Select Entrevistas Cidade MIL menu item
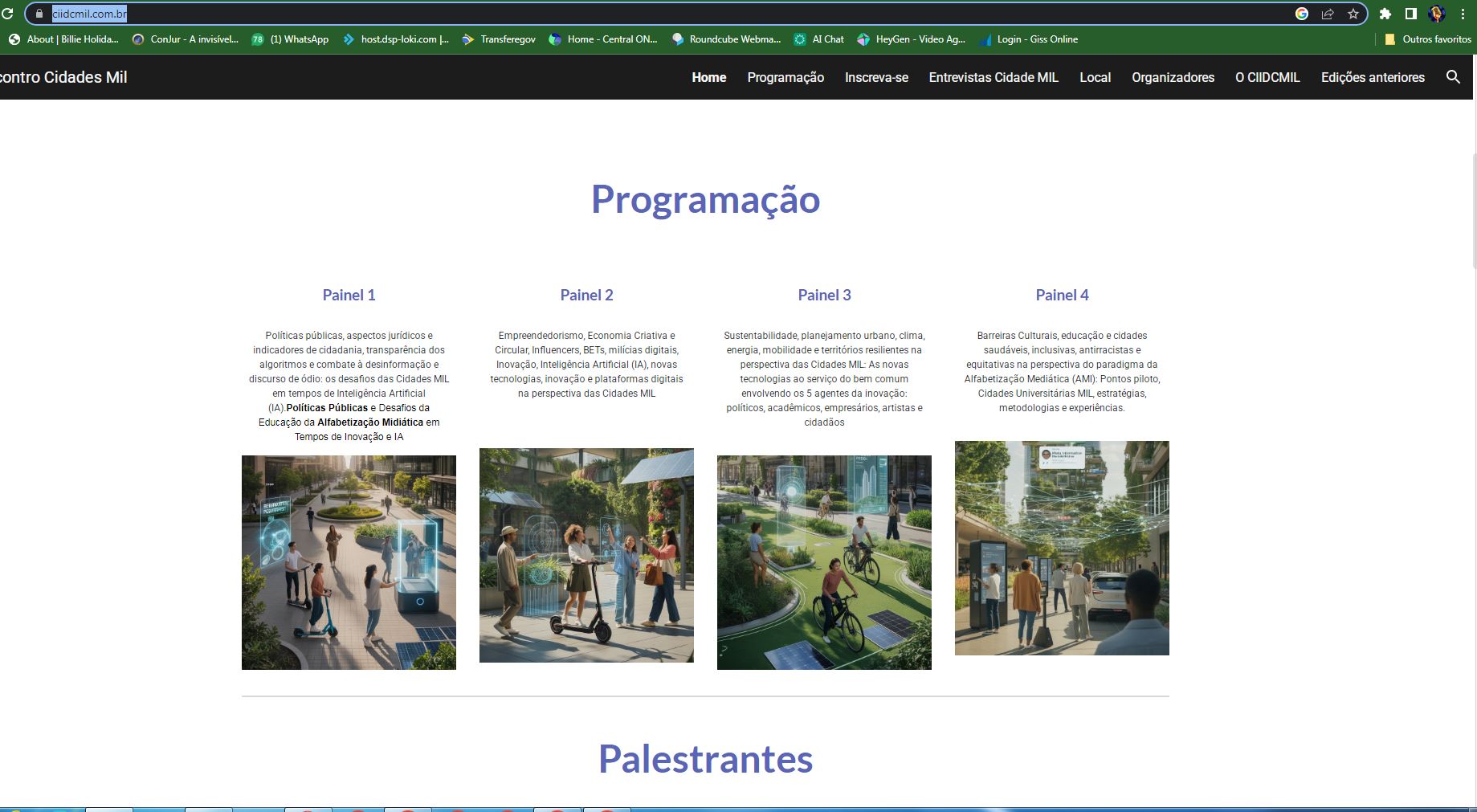This screenshot has width=1477, height=812. click(x=994, y=77)
